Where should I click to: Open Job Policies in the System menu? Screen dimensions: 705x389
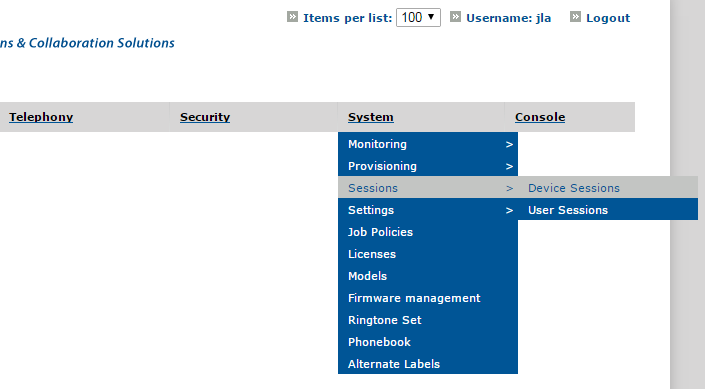point(428,232)
